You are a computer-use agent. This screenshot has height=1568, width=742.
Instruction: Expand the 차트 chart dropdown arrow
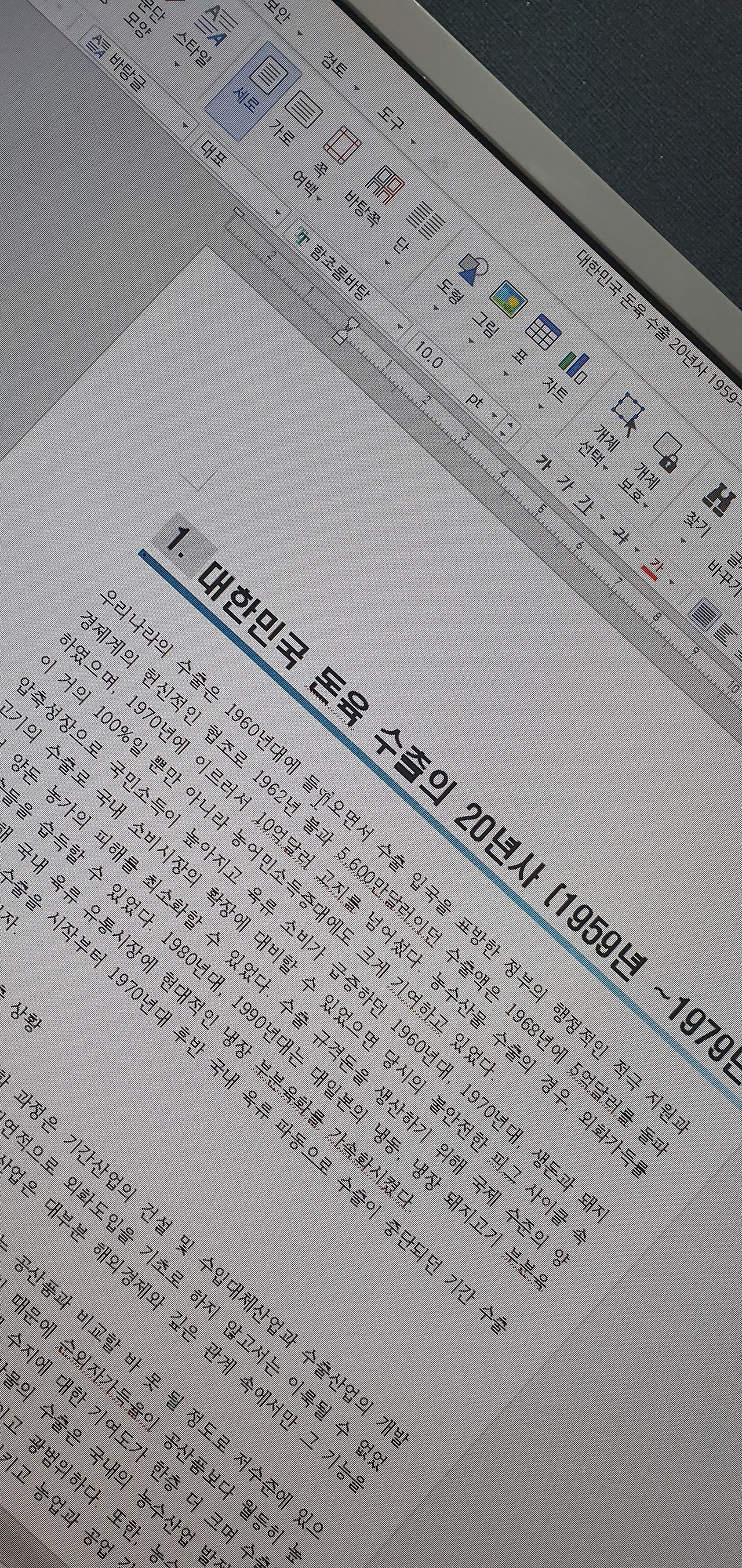(x=539, y=406)
